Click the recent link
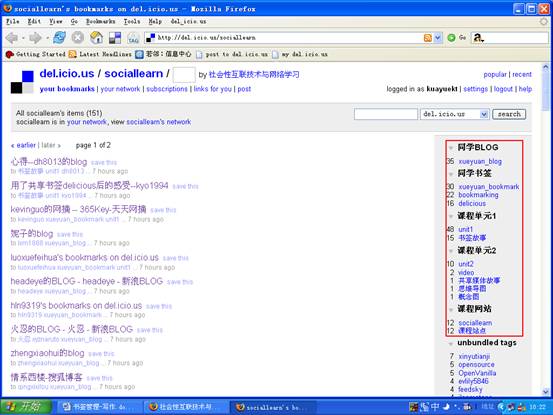The width and height of the screenshot is (553, 415). tap(522, 74)
